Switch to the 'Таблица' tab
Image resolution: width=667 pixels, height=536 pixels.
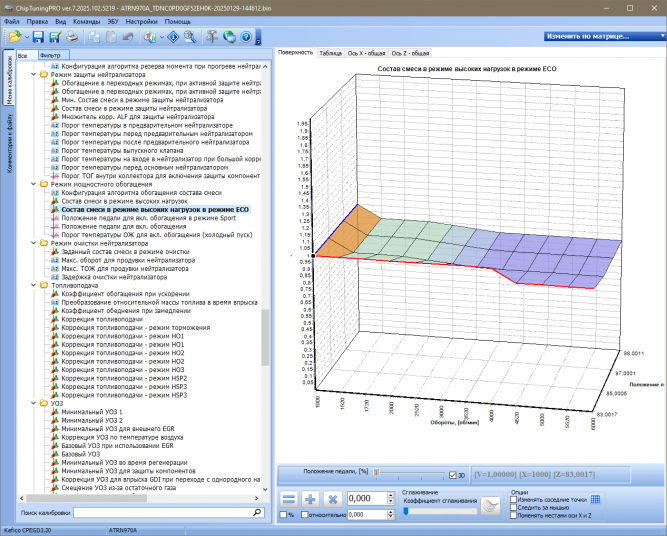click(331, 53)
